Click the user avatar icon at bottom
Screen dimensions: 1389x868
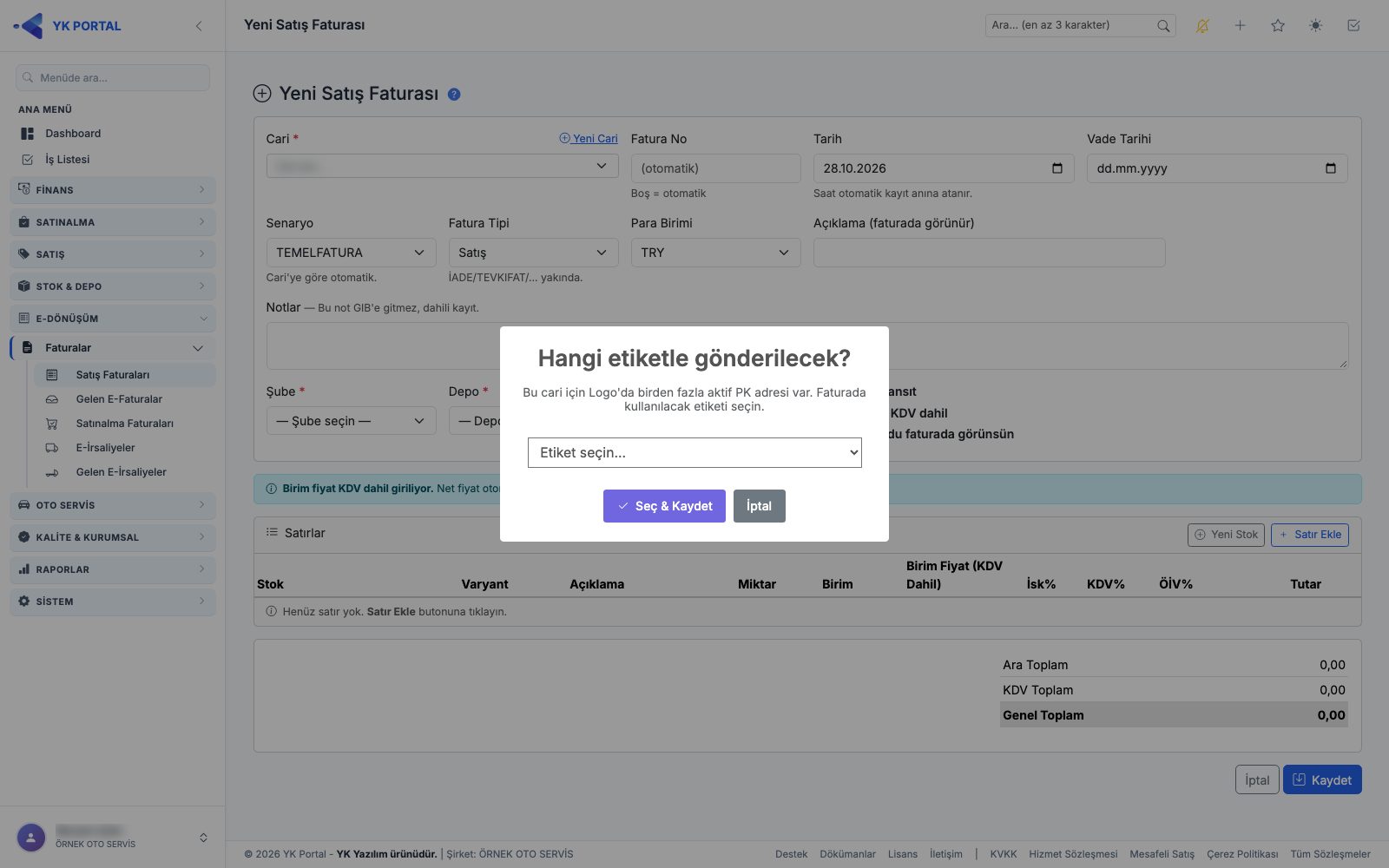(31, 838)
